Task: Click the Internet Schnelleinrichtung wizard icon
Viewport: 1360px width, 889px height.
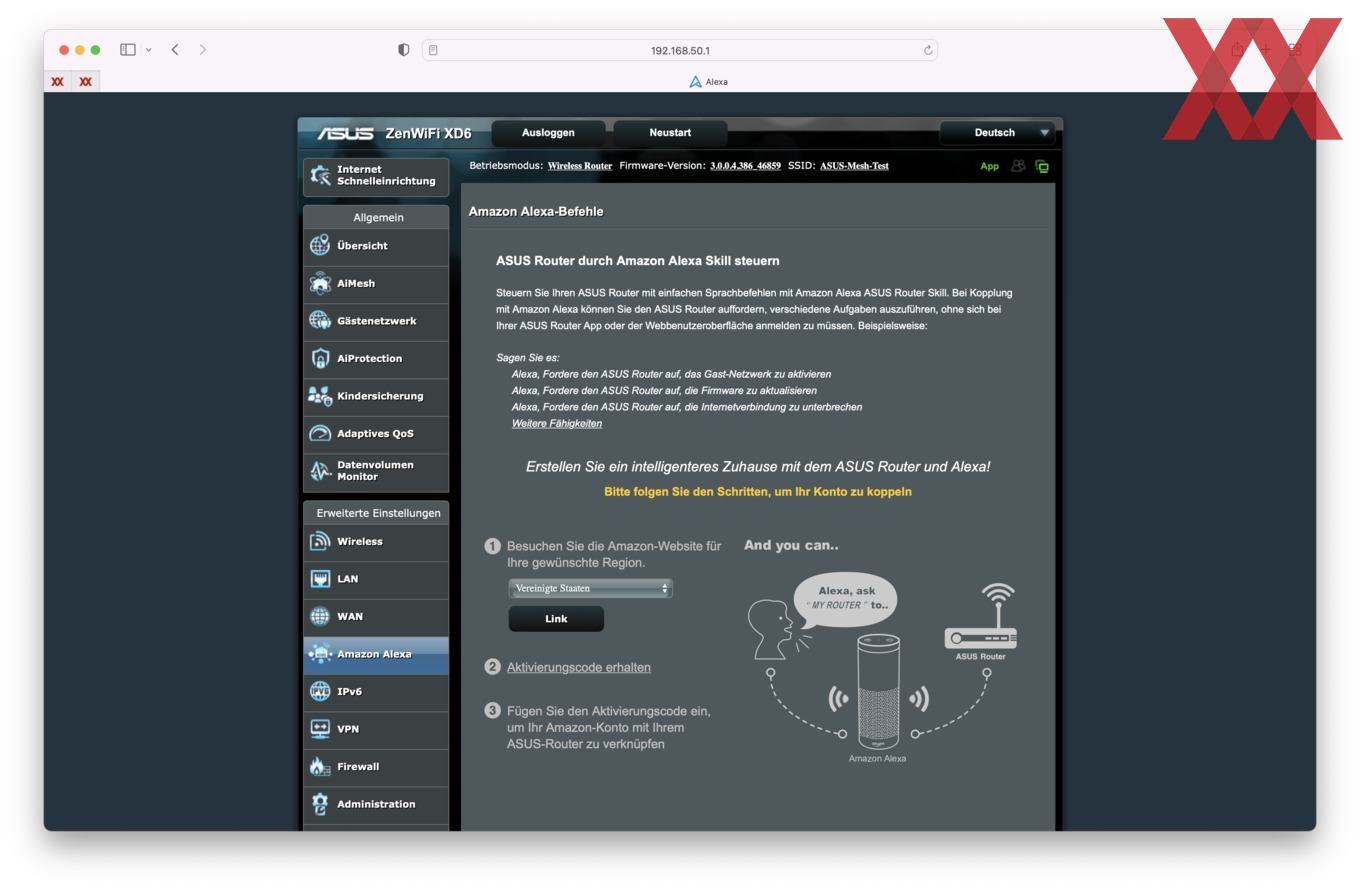Action: click(x=320, y=175)
